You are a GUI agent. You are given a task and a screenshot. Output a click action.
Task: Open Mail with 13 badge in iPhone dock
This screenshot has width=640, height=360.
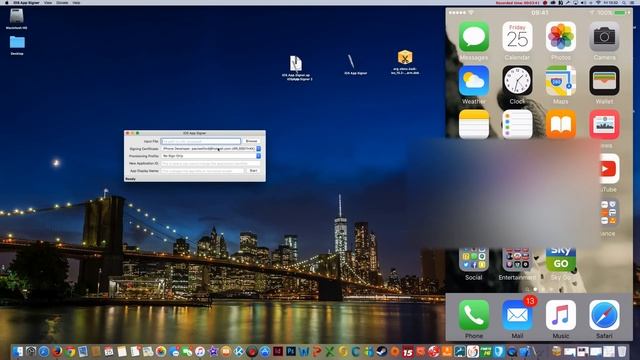517,315
